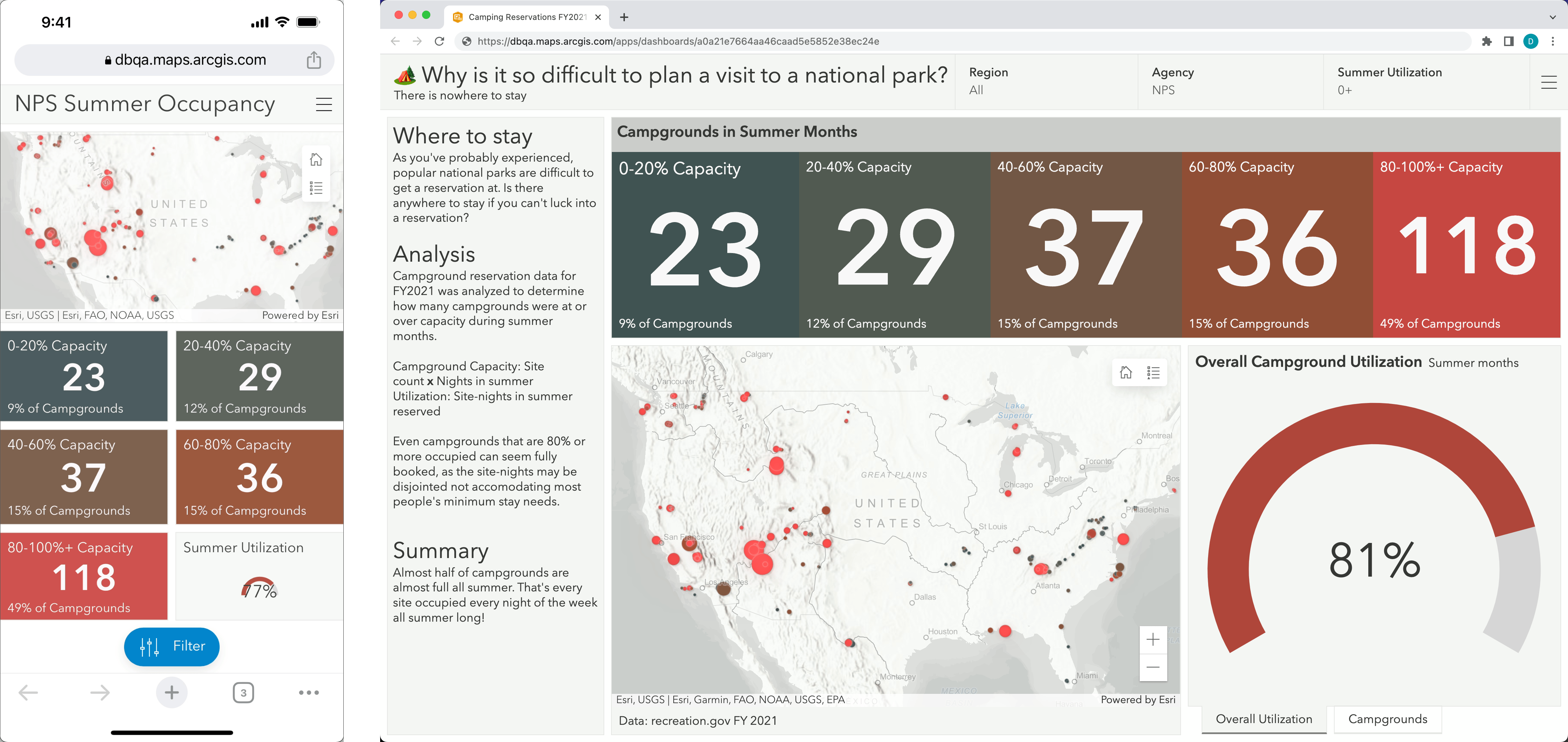Switch to the Overall Utilization tab
The width and height of the screenshot is (1568, 742).
1264,719
